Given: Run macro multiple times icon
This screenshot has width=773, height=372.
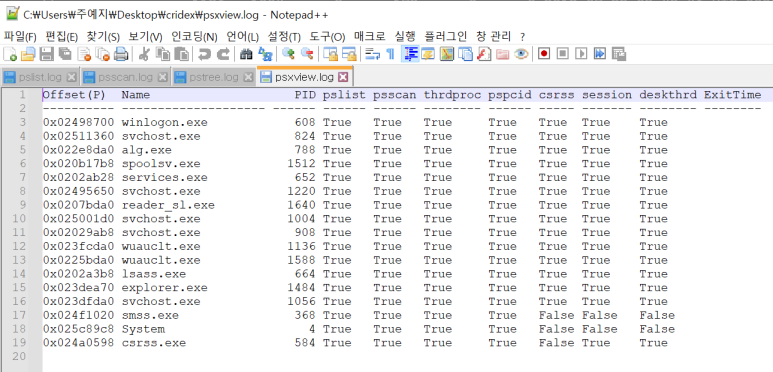Looking at the screenshot, I should pos(599,54).
